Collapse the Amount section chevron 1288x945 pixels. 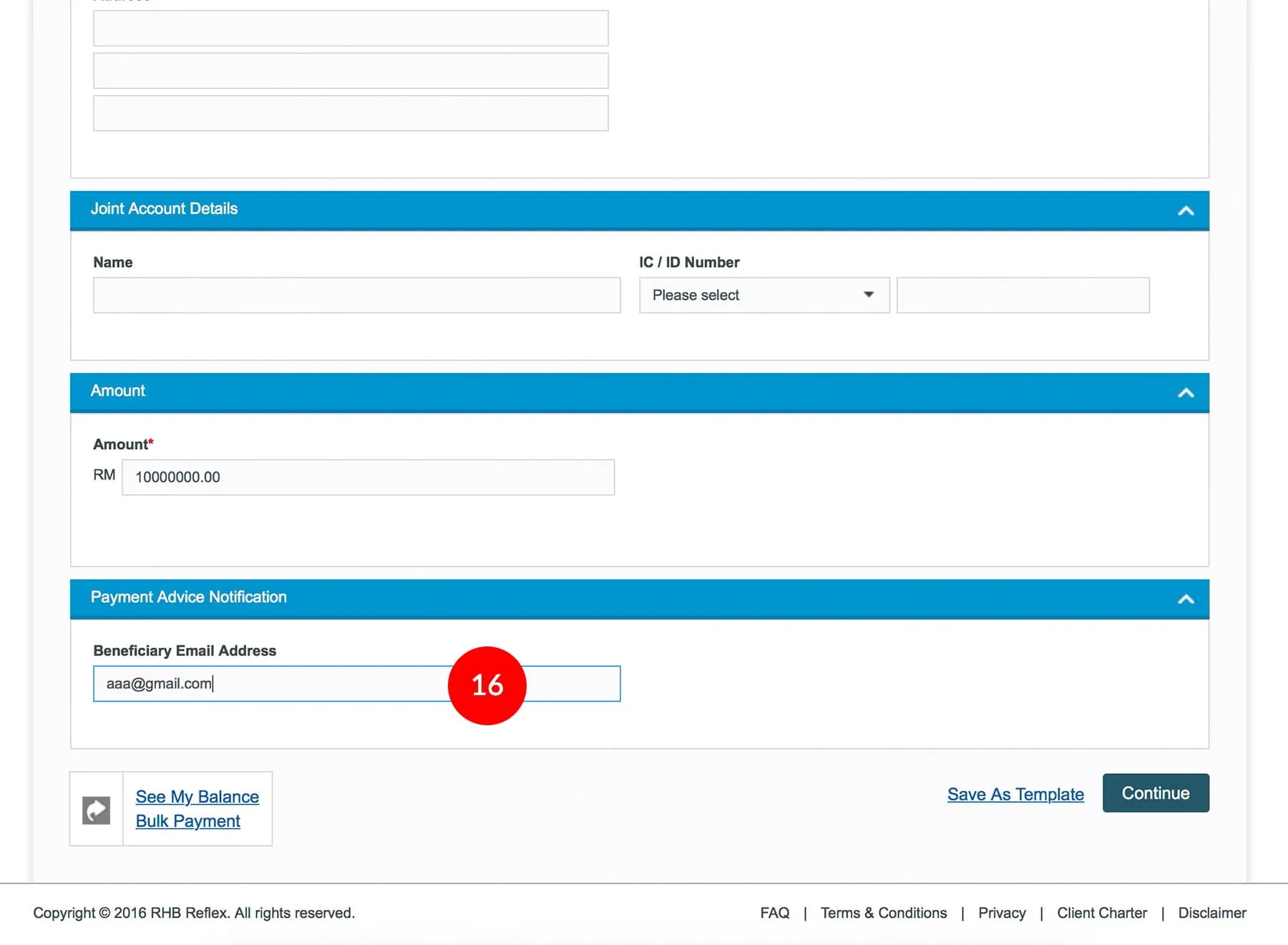coord(1186,392)
